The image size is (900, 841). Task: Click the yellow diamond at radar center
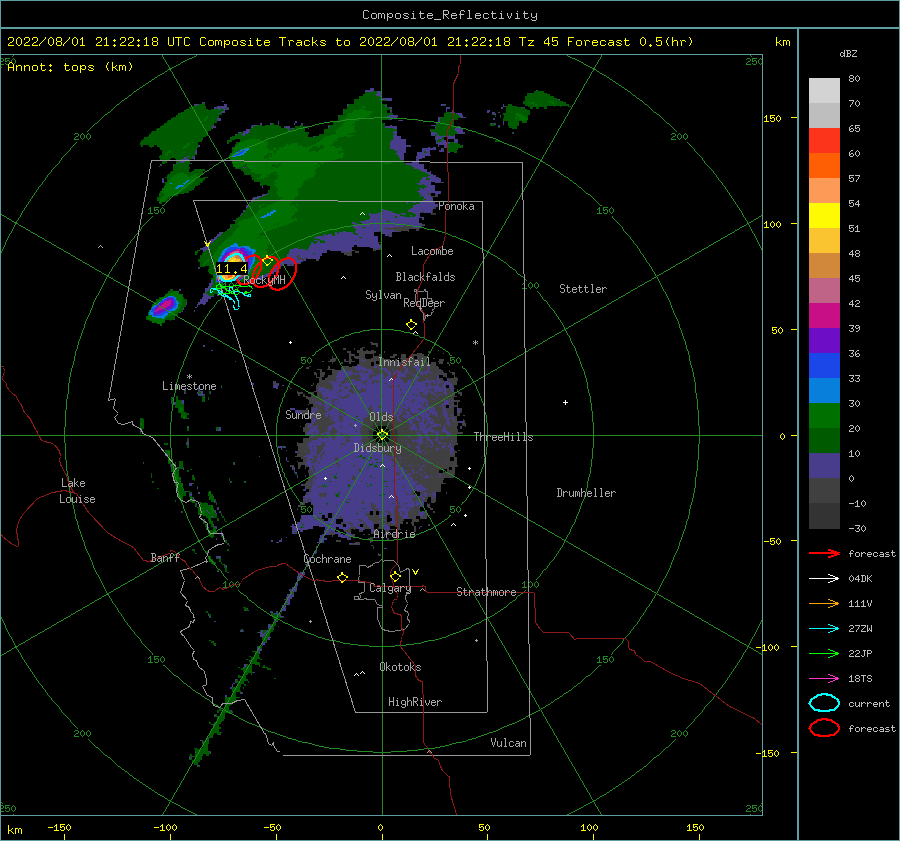click(382, 435)
